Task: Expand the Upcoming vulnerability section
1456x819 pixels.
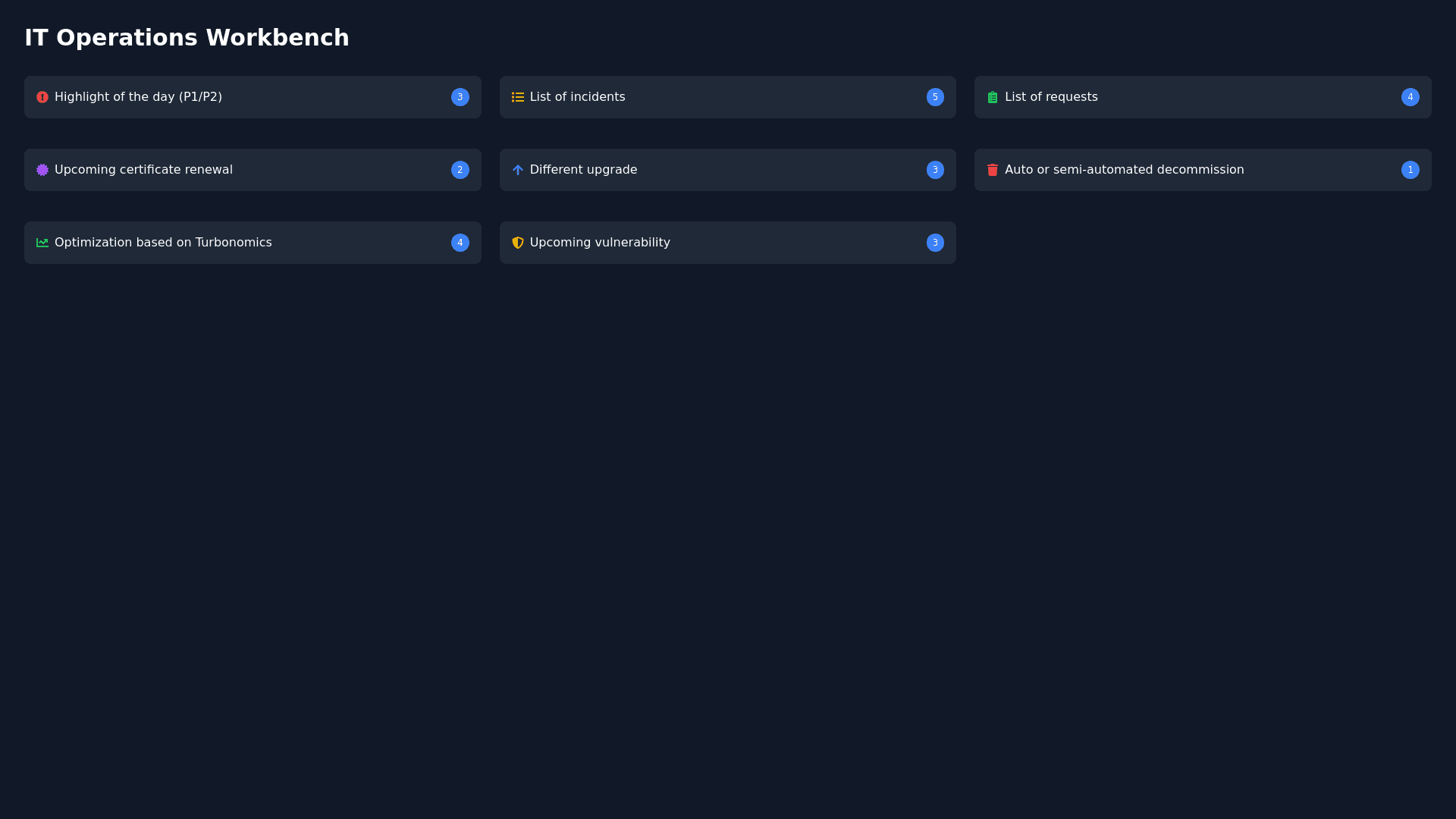Action: 600,243
